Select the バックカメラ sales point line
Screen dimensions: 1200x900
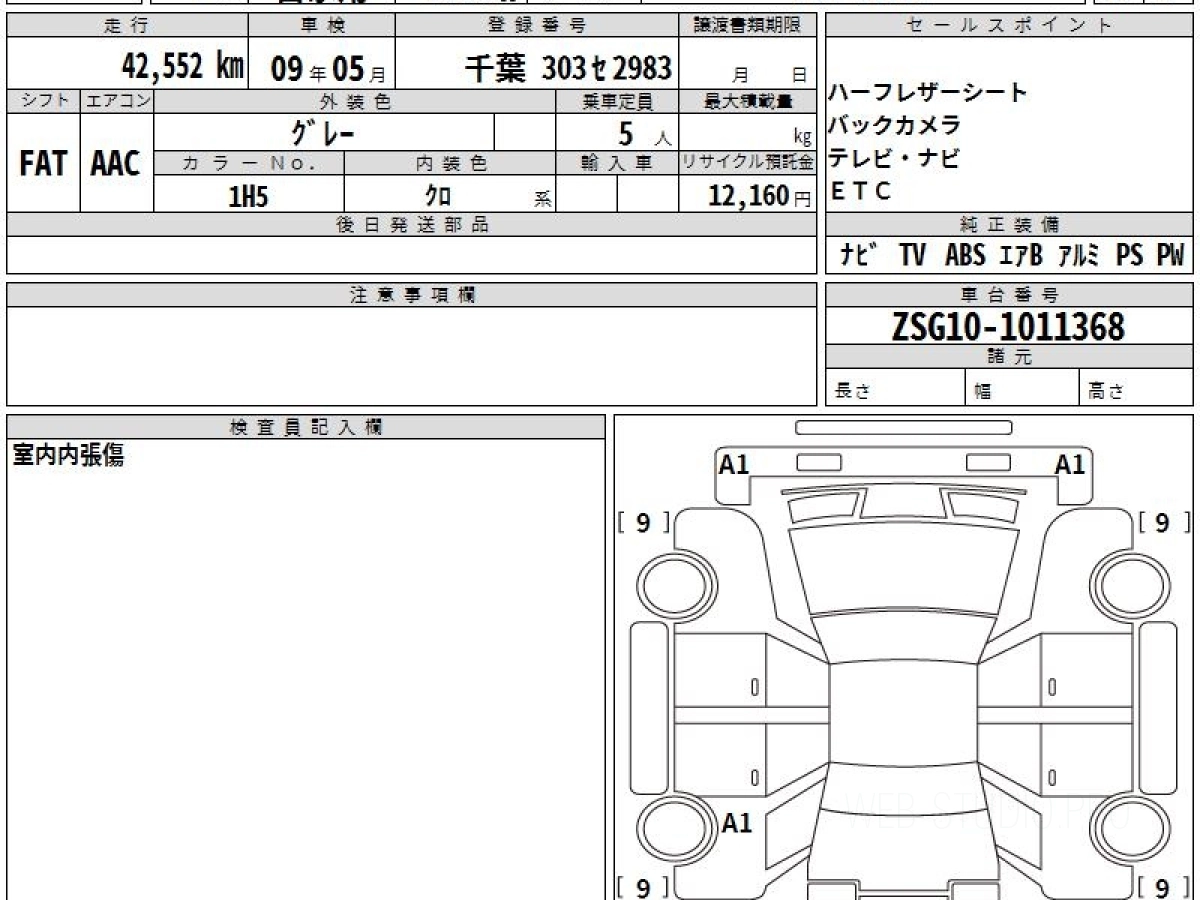tap(895, 126)
